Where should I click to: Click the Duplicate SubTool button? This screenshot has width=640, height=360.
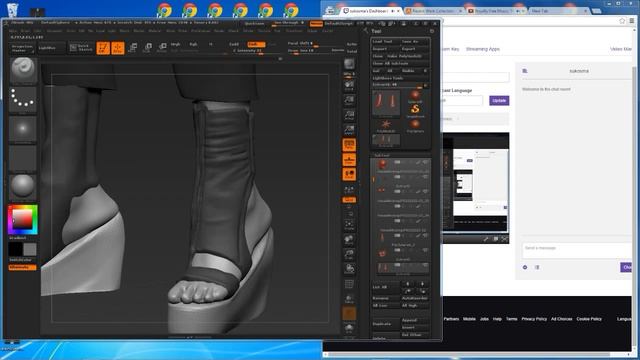click(385, 324)
